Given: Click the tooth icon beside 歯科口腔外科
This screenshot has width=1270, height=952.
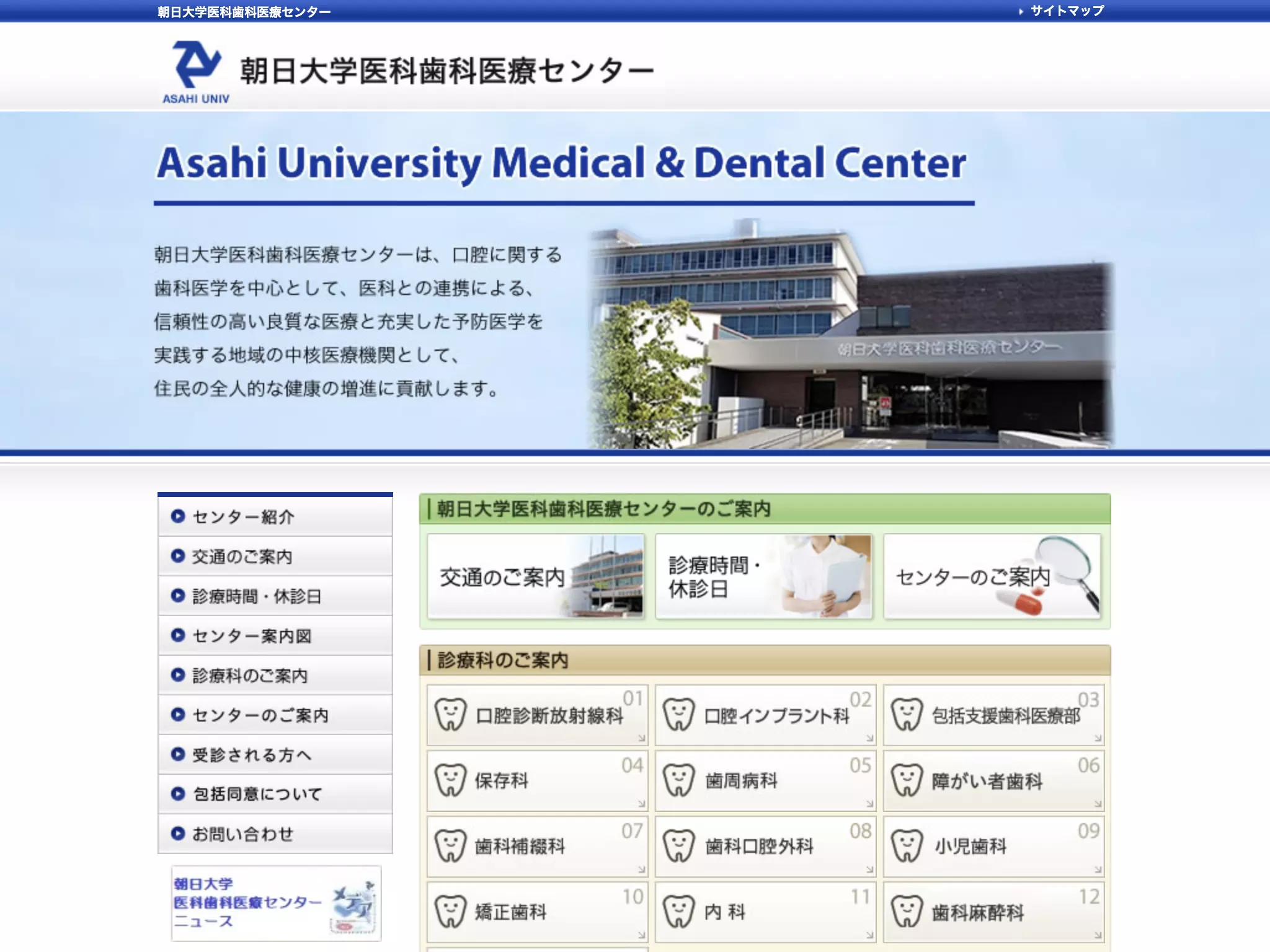Looking at the screenshot, I should tap(678, 846).
